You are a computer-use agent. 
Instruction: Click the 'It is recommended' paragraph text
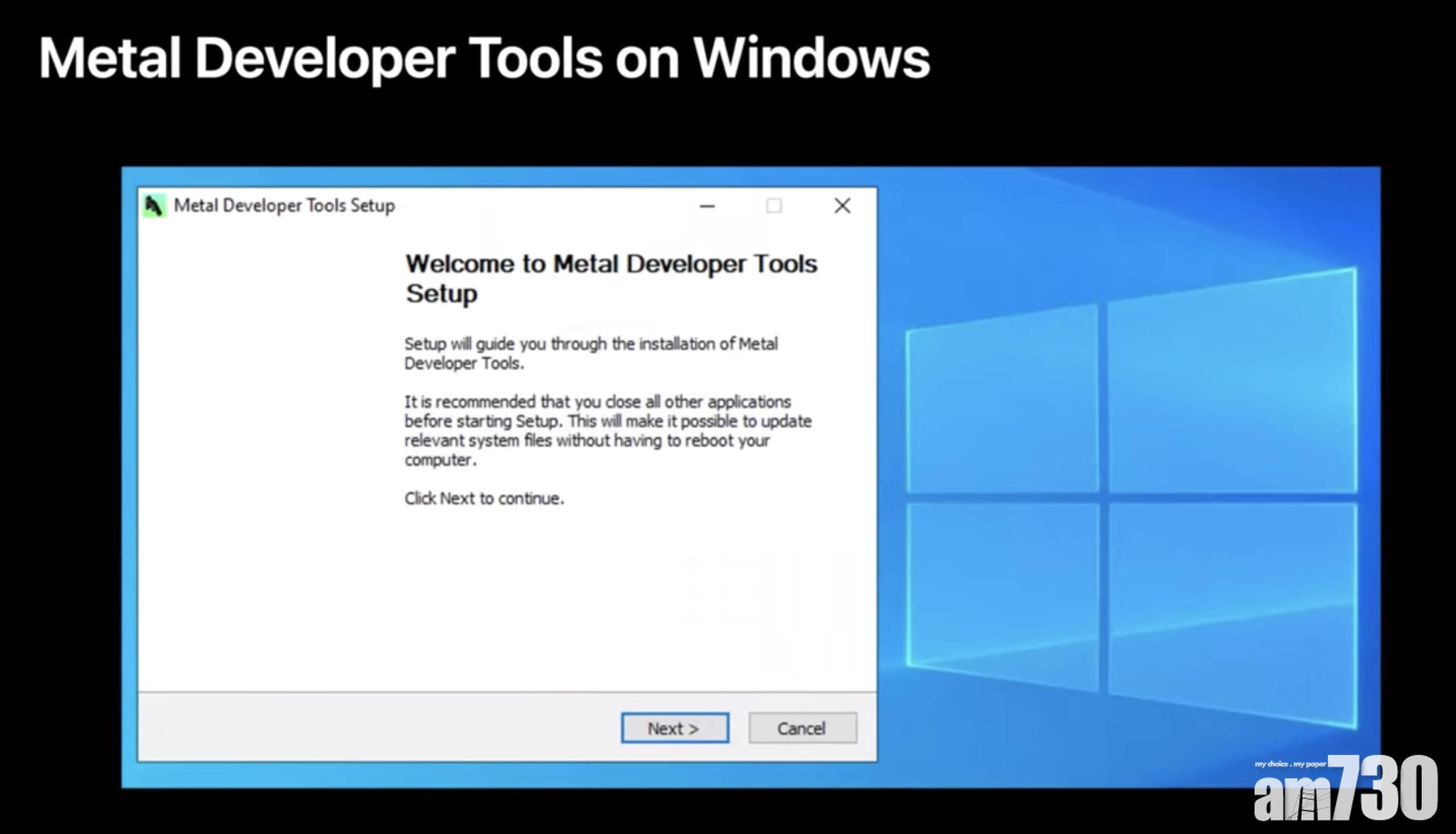pos(607,430)
